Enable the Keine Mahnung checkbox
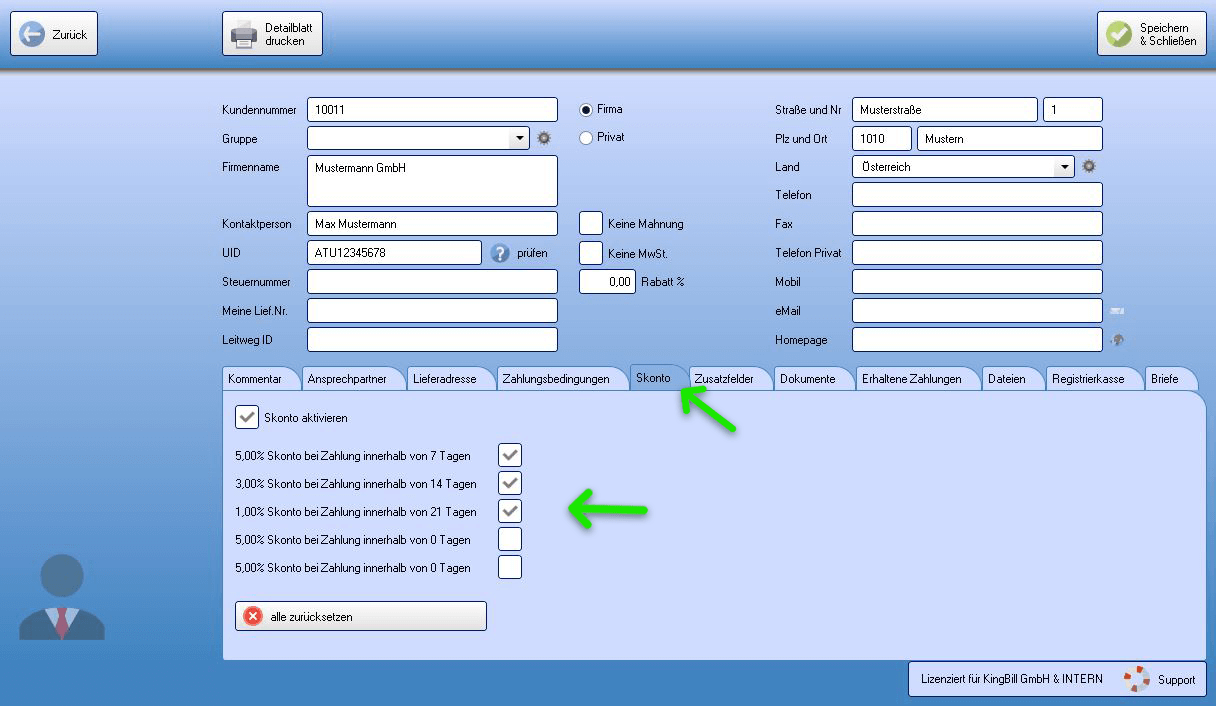1216x706 pixels. [591, 223]
